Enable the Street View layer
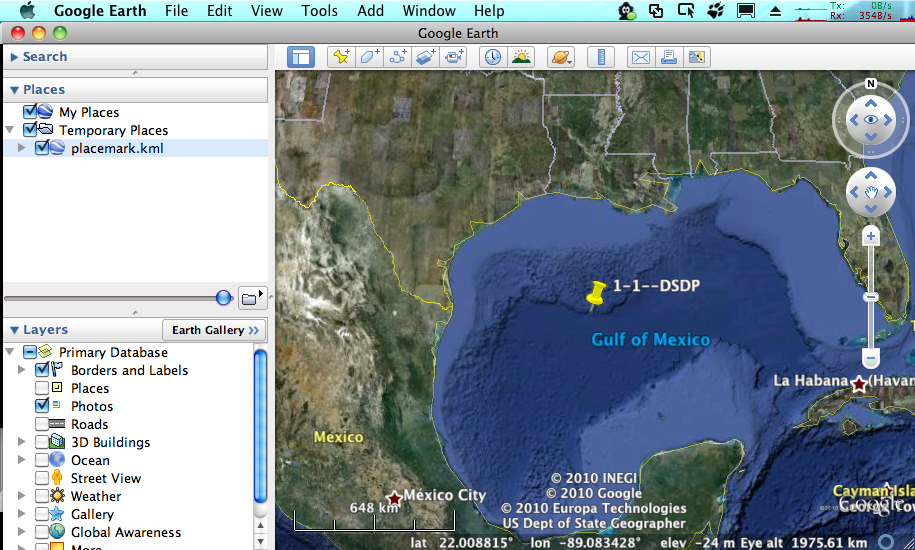The width and height of the screenshot is (915, 550). pos(42,478)
